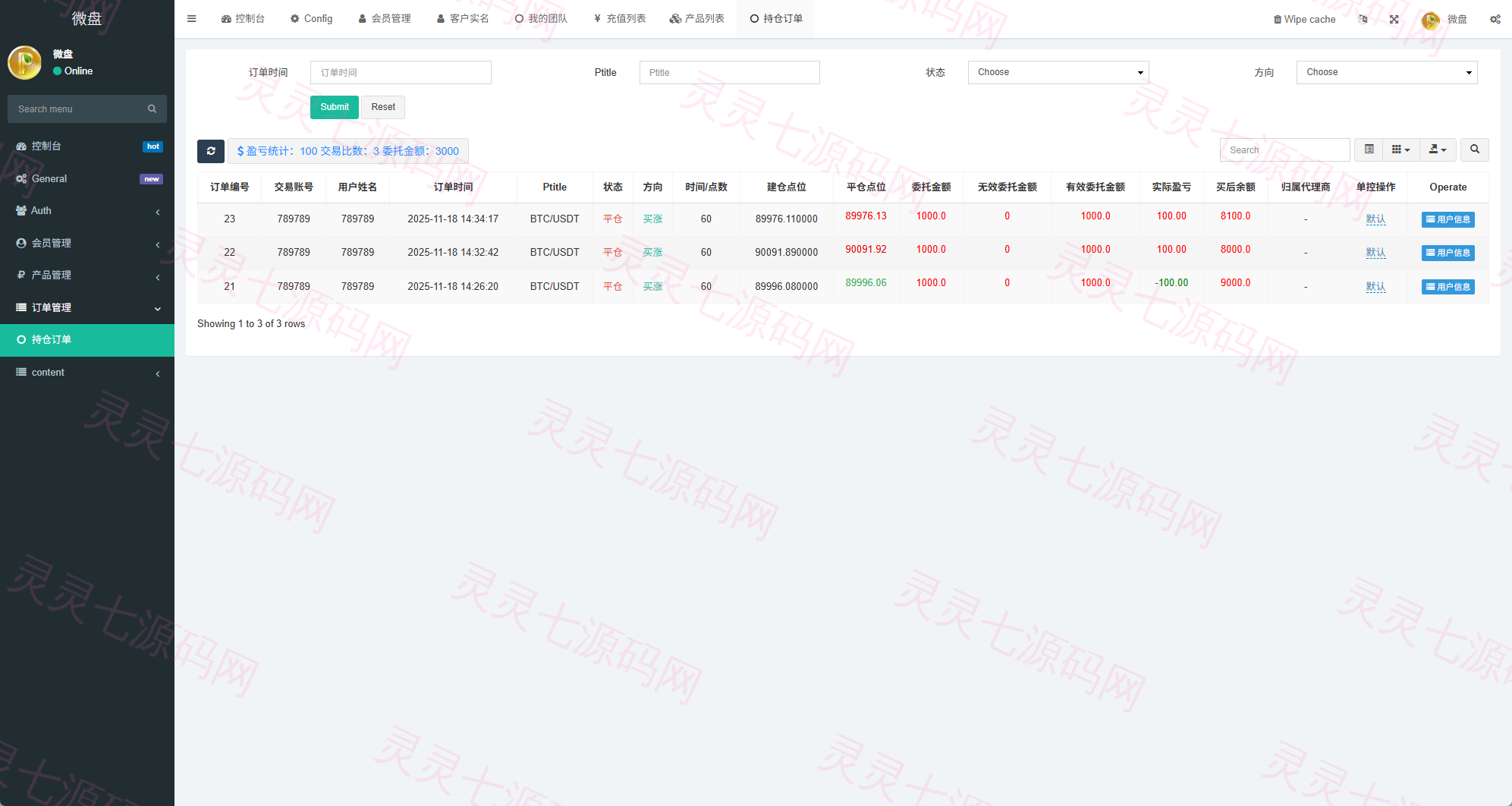1512x806 pixels.
Task: Open the 产品列表 top tab
Action: (x=697, y=19)
